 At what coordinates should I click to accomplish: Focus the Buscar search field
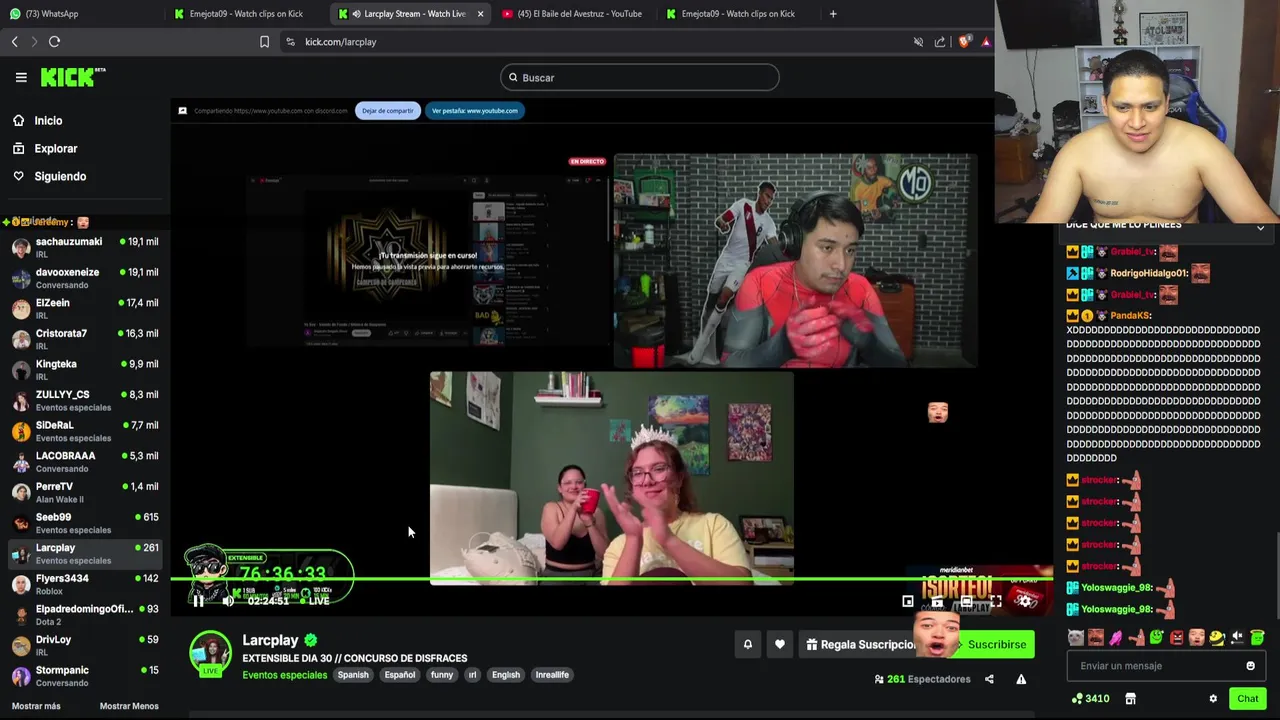click(x=640, y=77)
